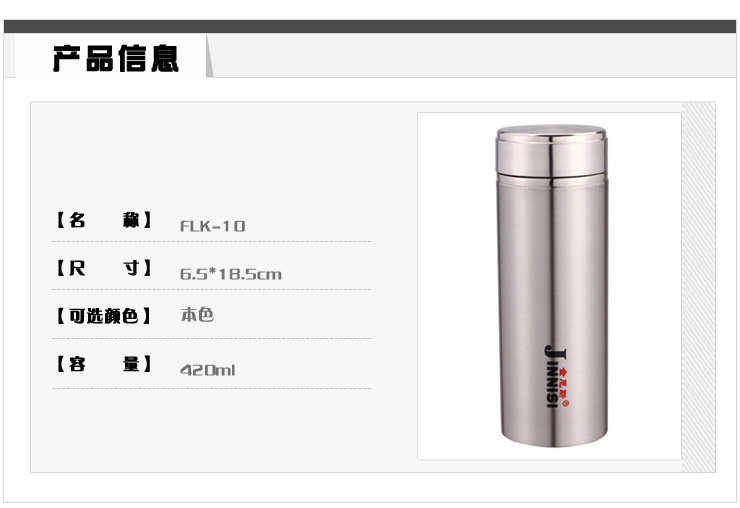Image resolution: width=740 pixels, height=508 pixels.
Task: Click the dashed line under FLK-10
Action: point(212,241)
